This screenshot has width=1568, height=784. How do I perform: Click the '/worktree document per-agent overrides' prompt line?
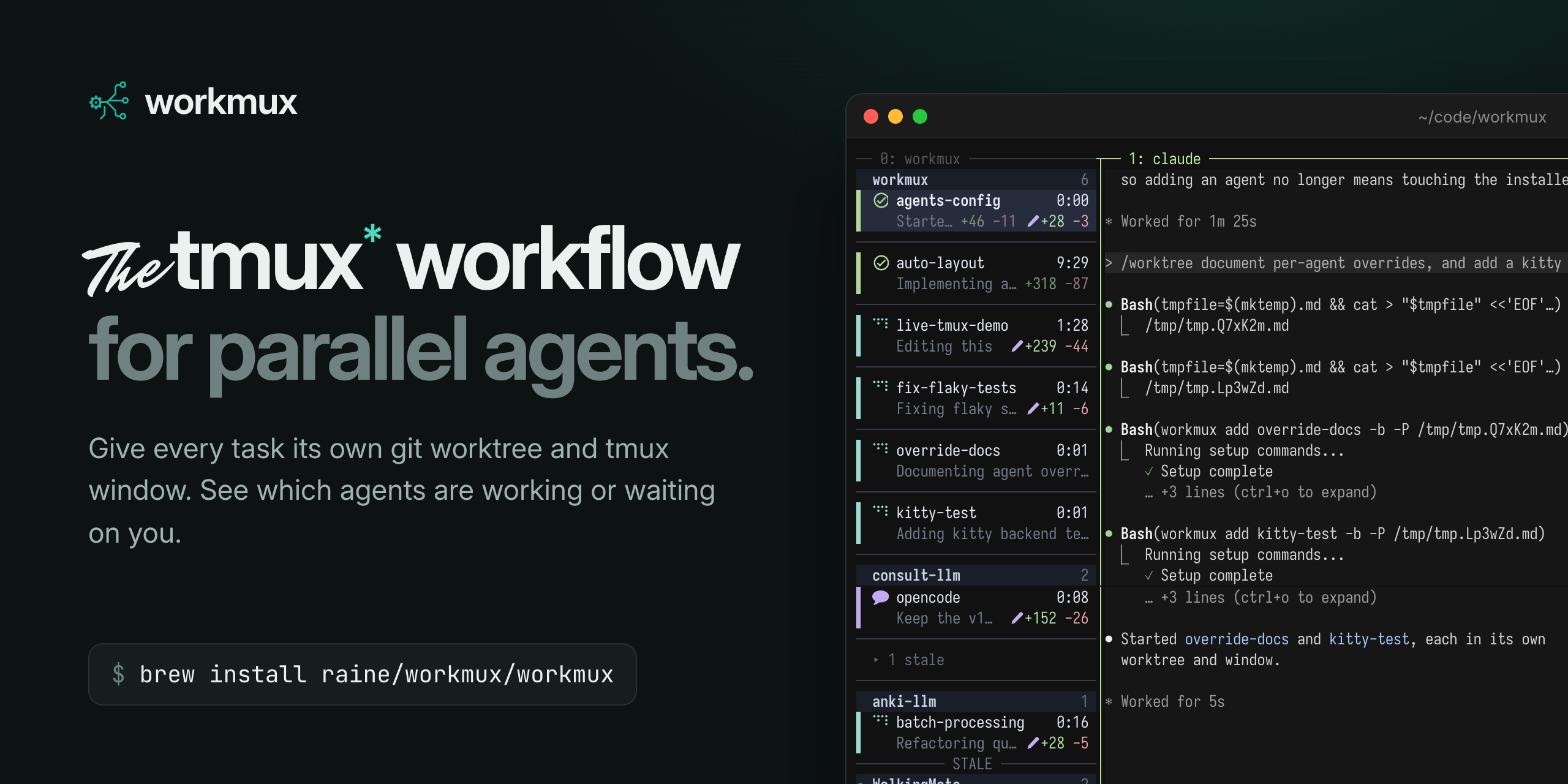1335,263
